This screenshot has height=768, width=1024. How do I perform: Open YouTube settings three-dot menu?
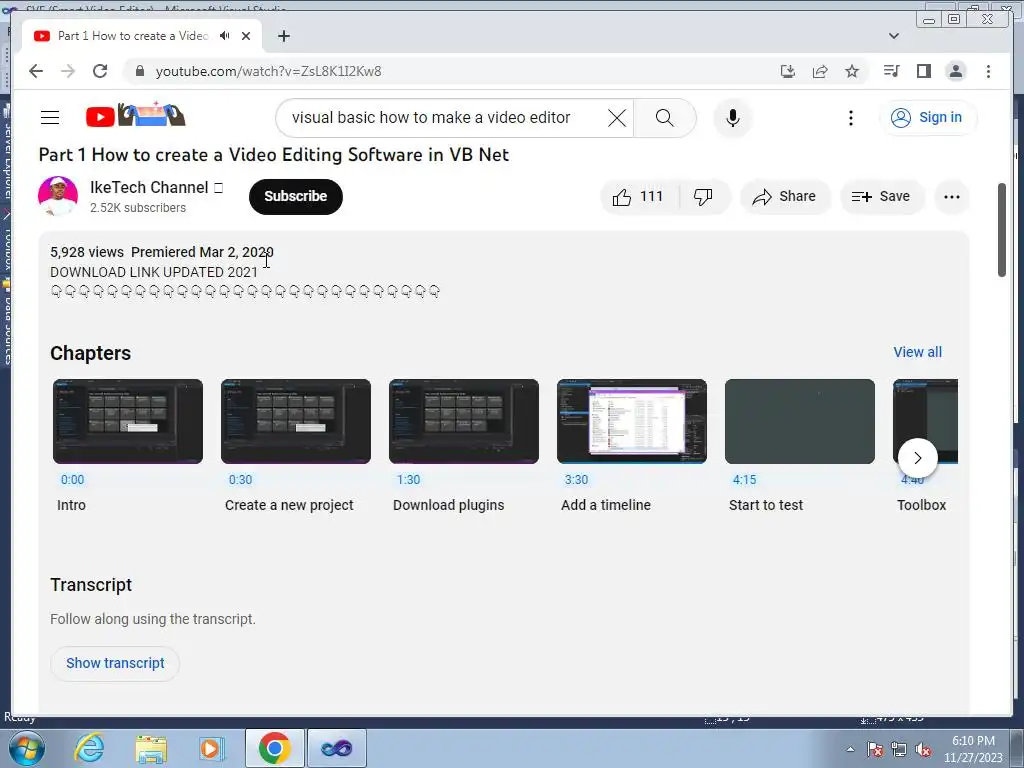tap(850, 118)
